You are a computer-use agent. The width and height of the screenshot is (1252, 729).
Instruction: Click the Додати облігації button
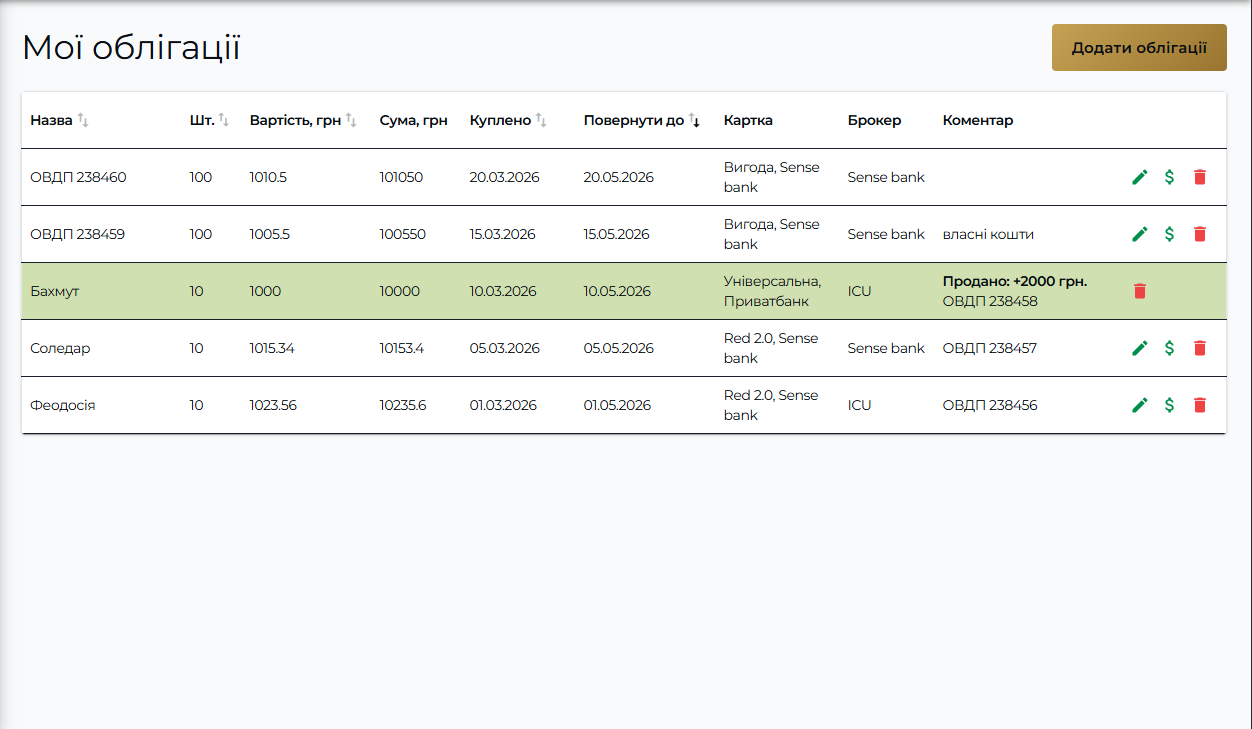pos(1139,48)
